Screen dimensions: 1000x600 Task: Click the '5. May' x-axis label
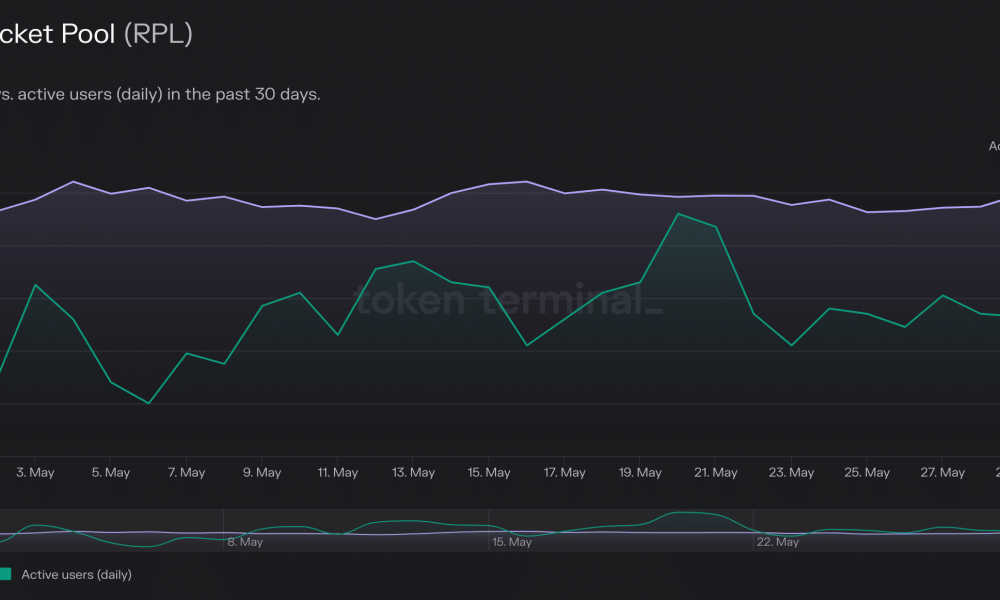point(110,472)
